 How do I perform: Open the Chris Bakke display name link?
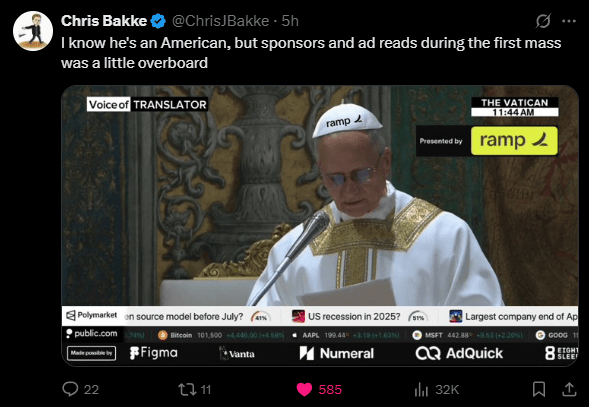coord(104,21)
